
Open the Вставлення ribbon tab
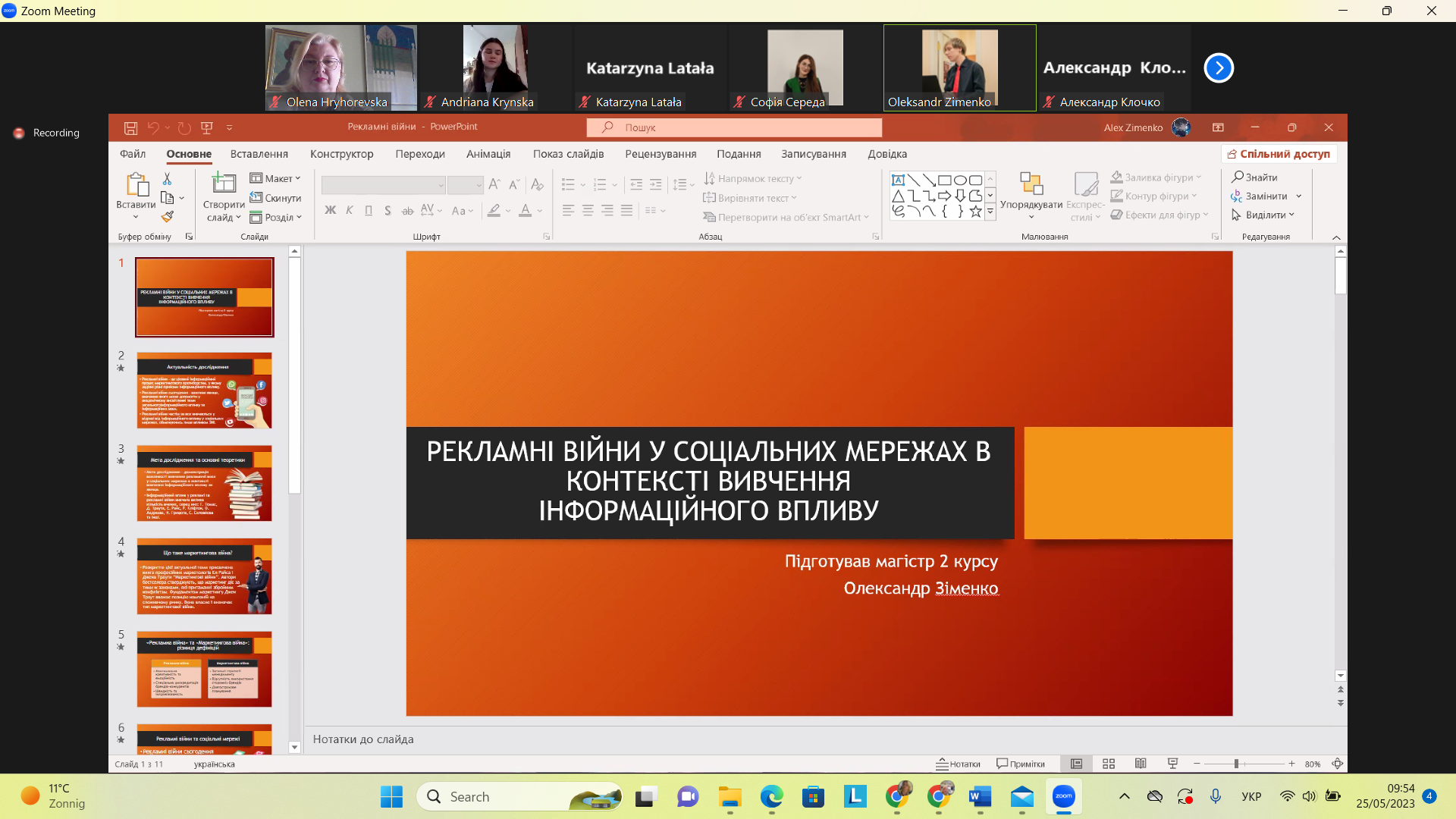(x=259, y=154)
